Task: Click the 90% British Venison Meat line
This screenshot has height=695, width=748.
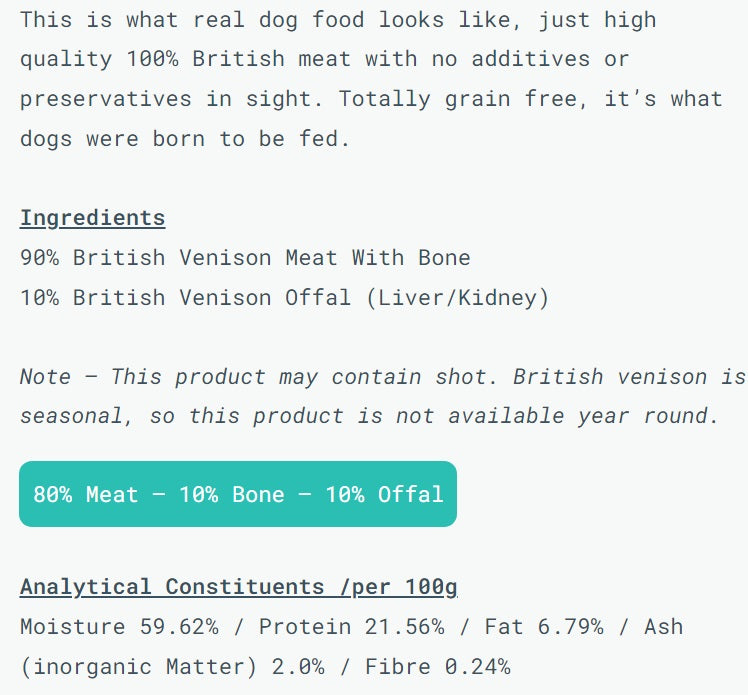Action: click(x=245, y=258)
